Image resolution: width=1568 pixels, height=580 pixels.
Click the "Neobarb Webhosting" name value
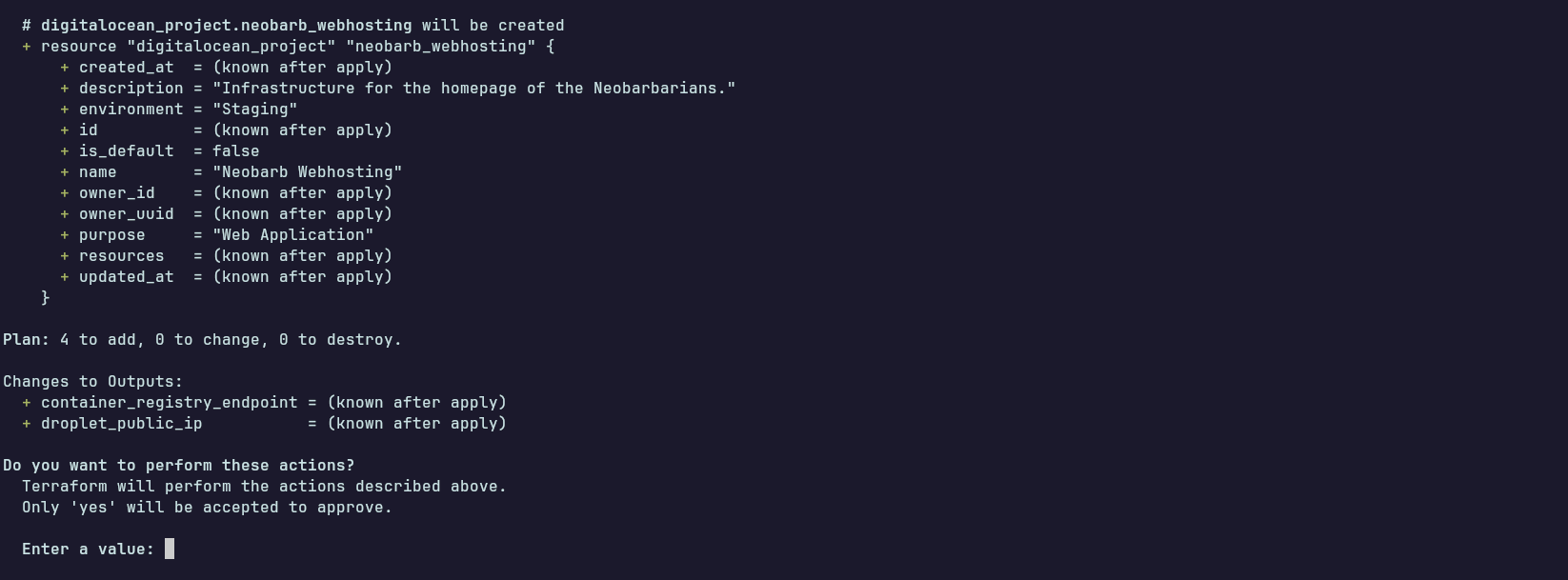[307, 172]
